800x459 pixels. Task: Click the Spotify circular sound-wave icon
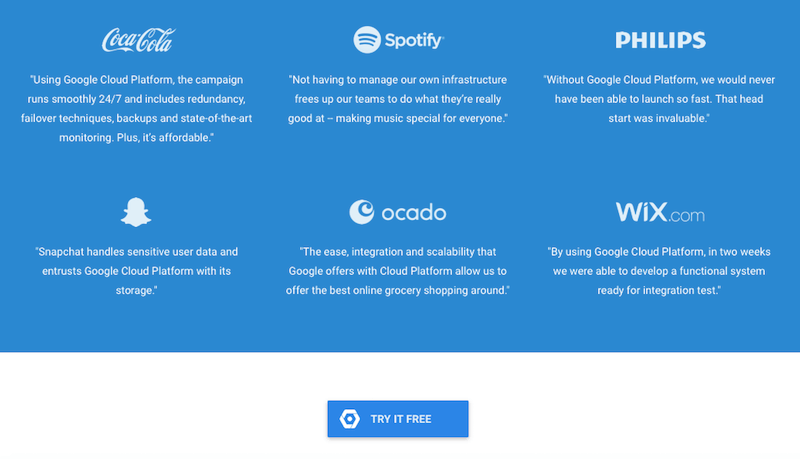pyautogui.click(x=367, y=40)
